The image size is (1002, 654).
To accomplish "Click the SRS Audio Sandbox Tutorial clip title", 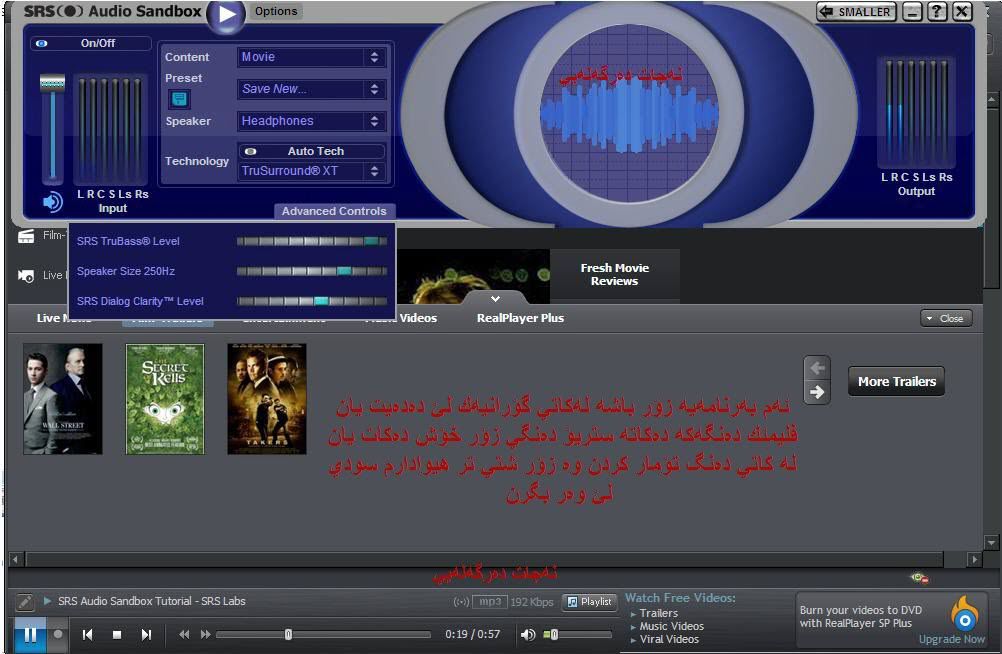I will point(151,601).
